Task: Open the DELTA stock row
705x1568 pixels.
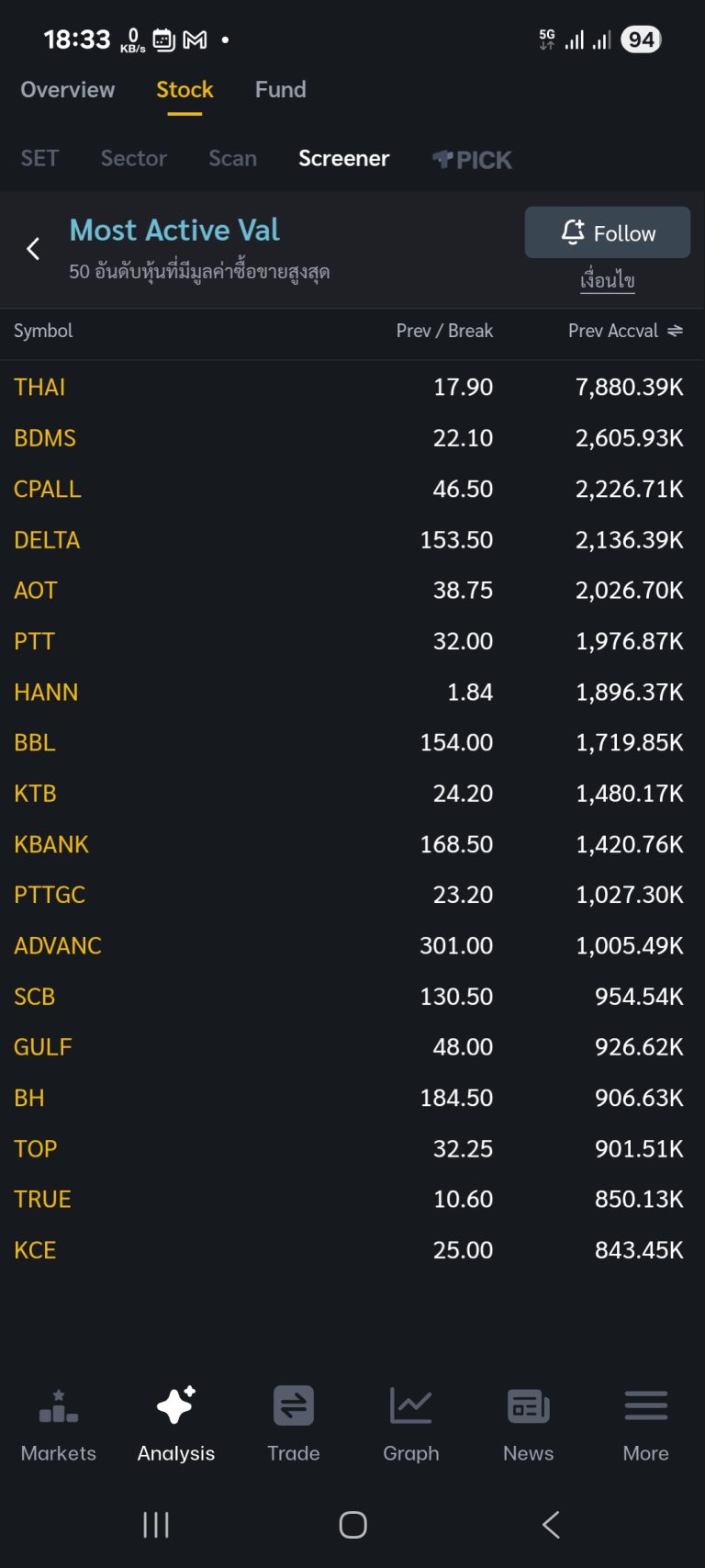Action: coord(47,539)
